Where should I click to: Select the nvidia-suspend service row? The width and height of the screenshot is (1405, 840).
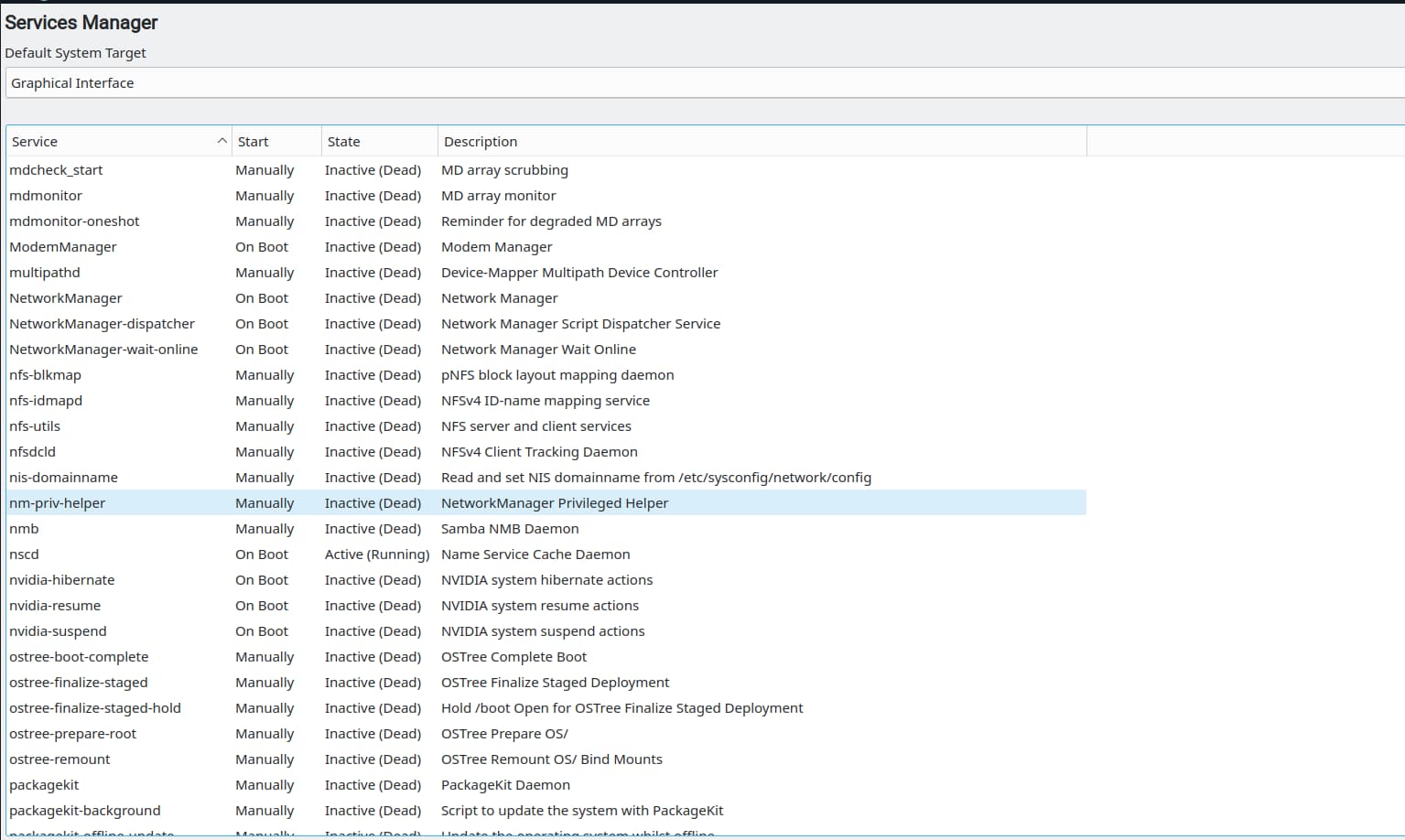pos(275,630)
